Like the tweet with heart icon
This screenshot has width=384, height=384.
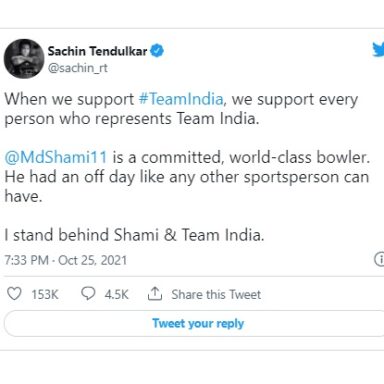[14, 294]
